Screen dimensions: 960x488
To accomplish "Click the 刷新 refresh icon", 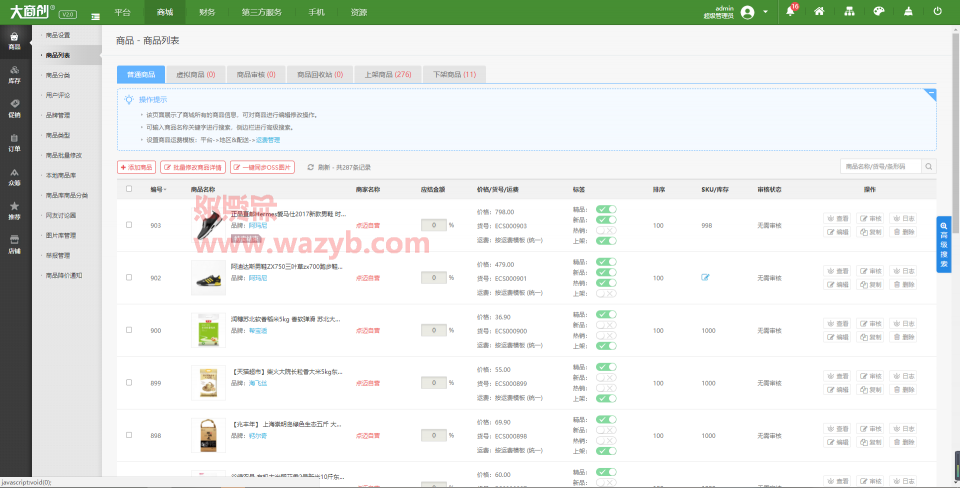I will [x=311, y=167].
